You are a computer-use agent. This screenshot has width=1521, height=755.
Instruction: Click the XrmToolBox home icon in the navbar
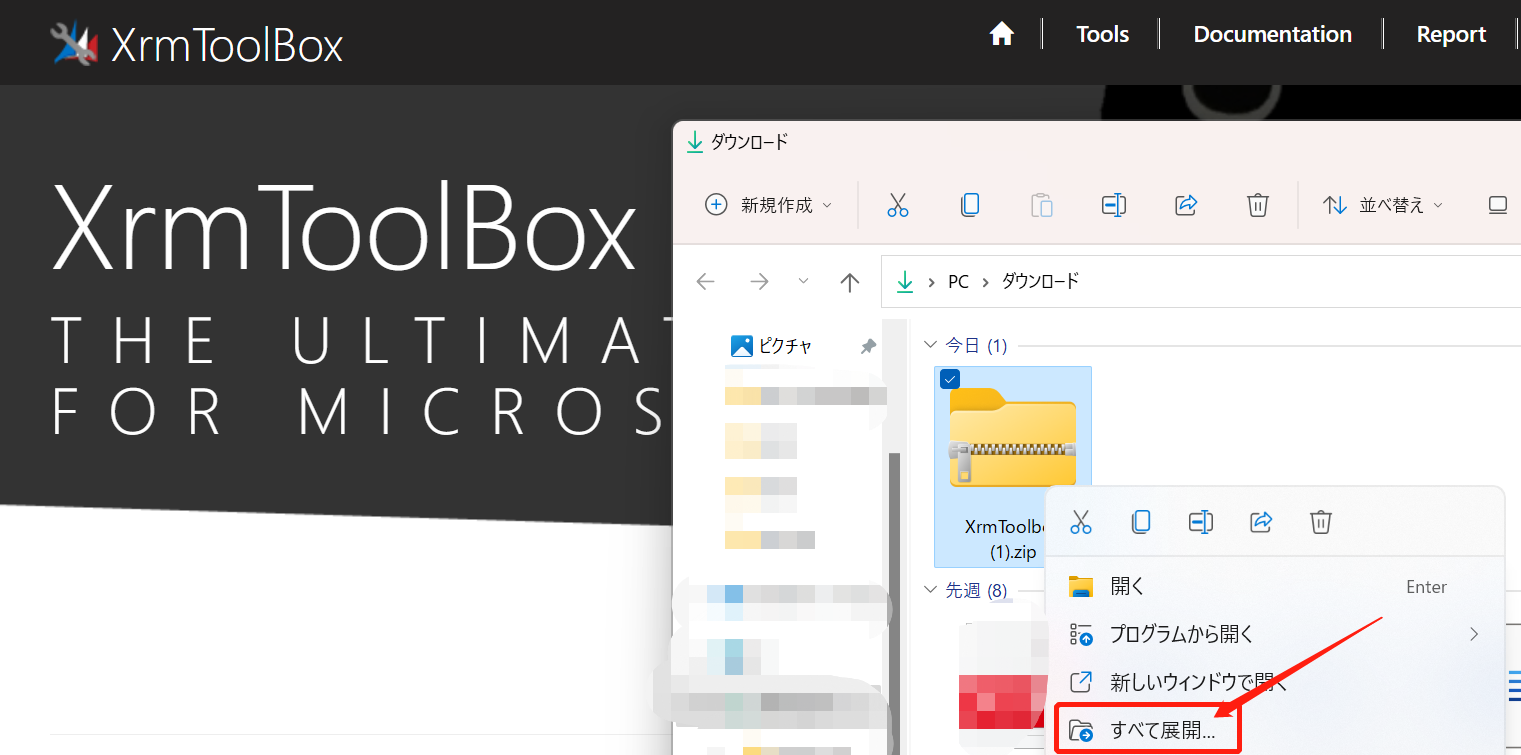(1001, 33)
